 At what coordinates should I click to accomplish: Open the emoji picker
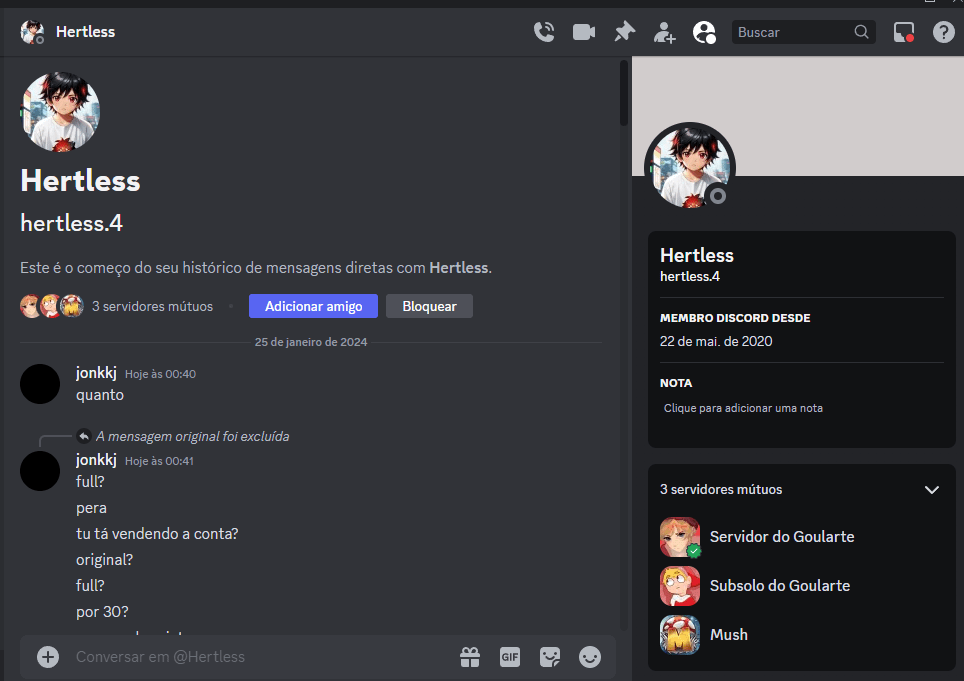(590, 657)
